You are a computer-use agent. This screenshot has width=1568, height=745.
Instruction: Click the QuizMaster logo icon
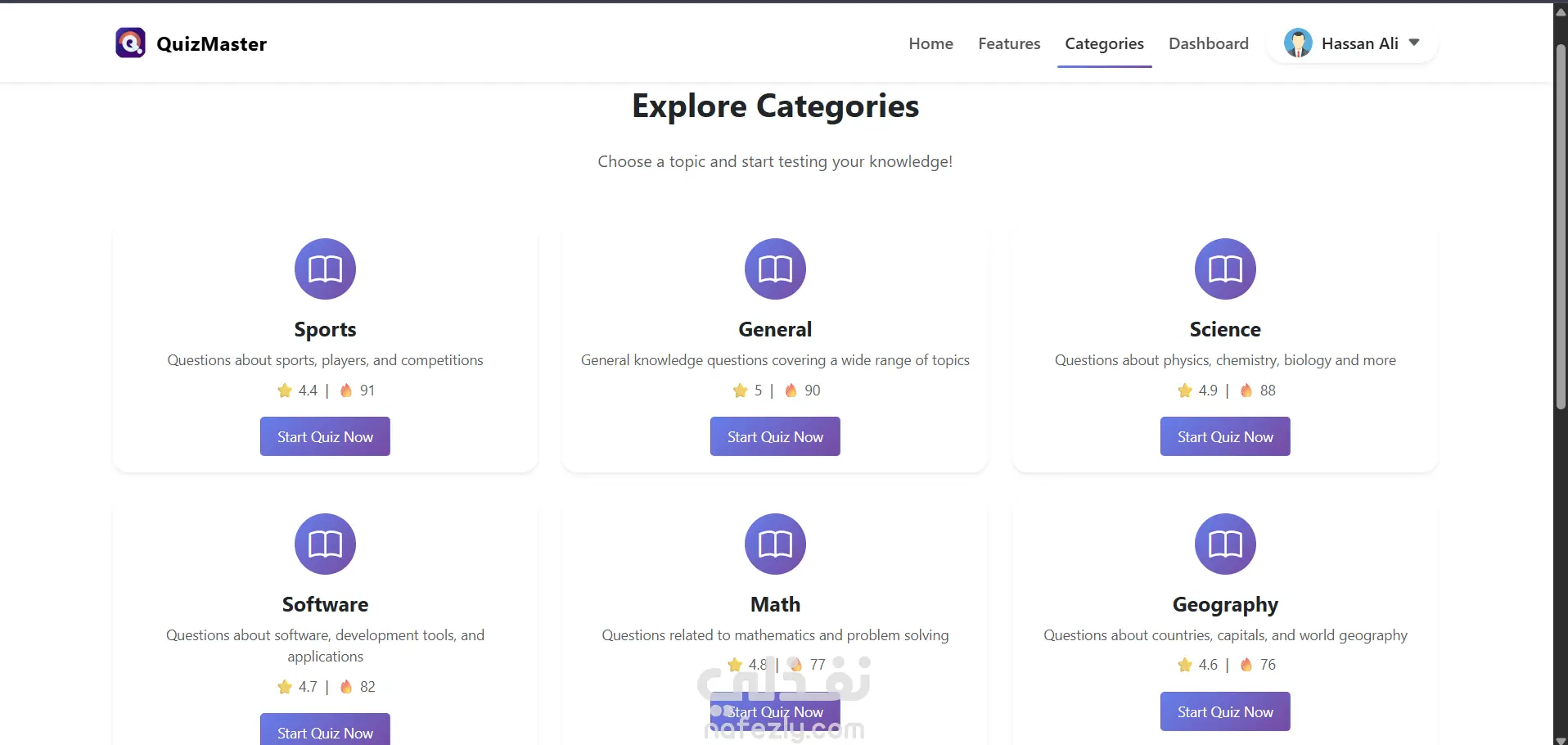(x=130, y=43)
